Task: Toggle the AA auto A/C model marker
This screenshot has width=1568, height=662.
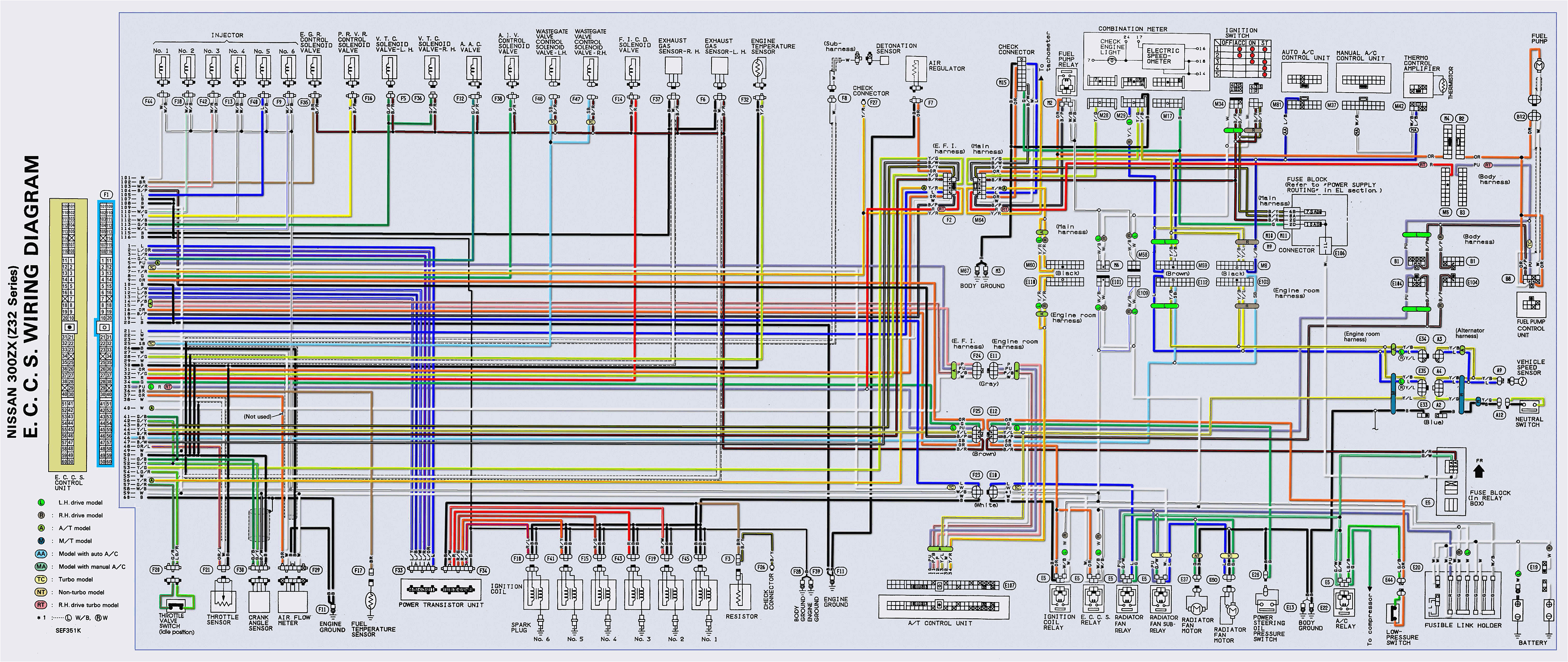Action: pyautogui.click(x=41, y=554)
